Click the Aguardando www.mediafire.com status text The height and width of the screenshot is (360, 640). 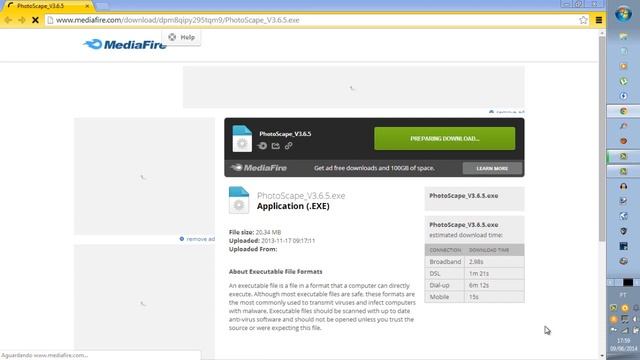[x=44, y=356]
